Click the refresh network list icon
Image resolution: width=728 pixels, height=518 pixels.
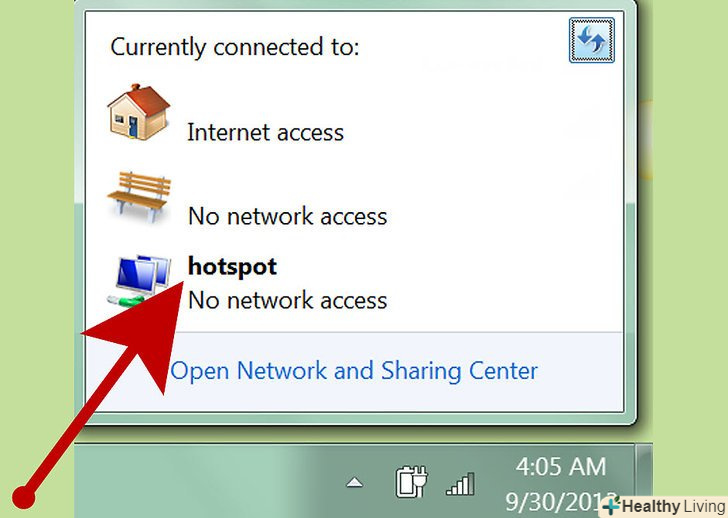click(592, 40)
